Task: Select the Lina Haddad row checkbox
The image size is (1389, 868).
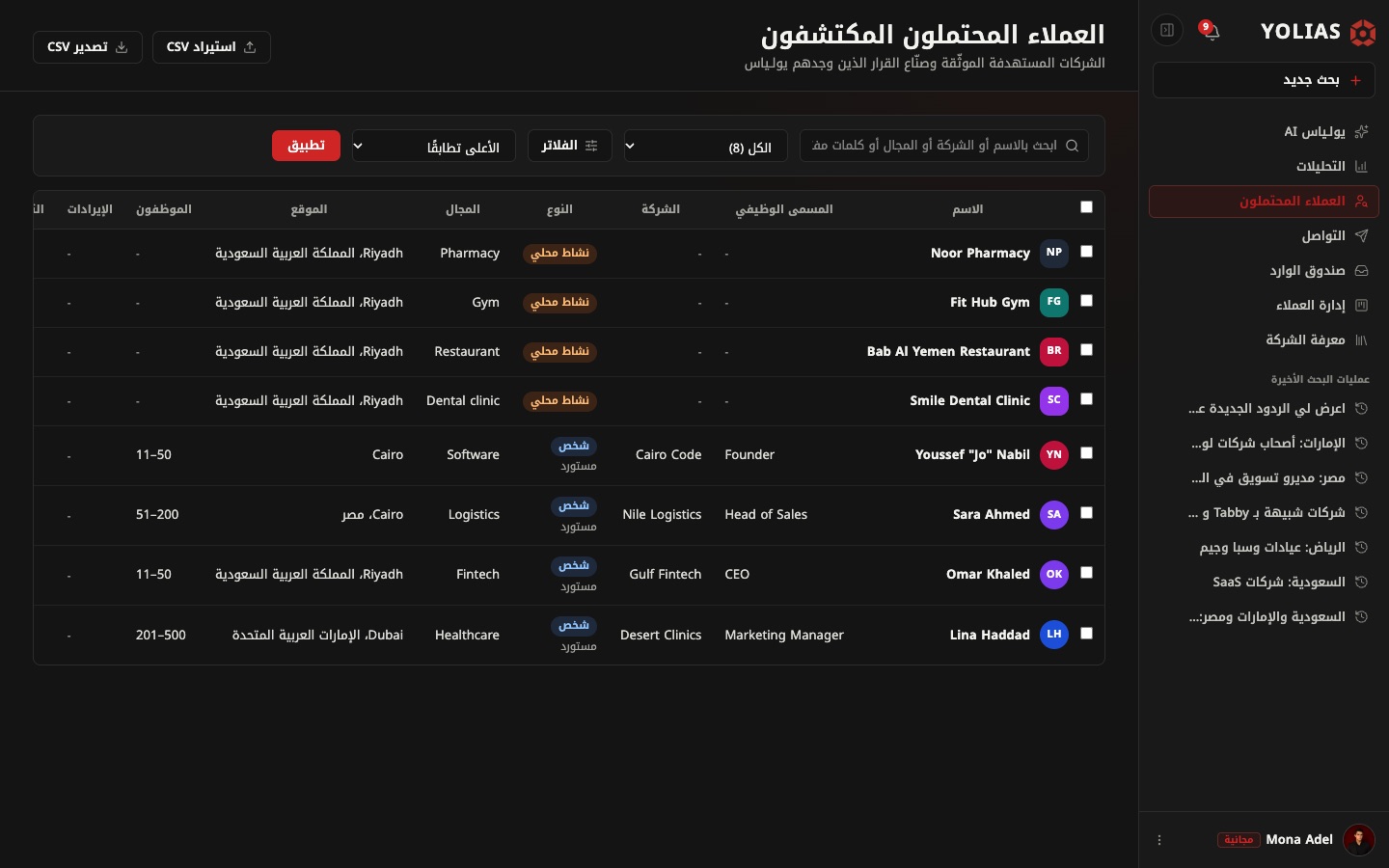Action: click(1086, 634)
